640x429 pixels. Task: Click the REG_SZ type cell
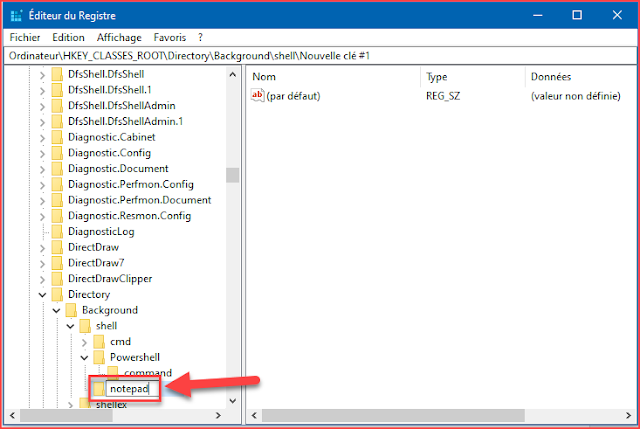pos(443,96)
